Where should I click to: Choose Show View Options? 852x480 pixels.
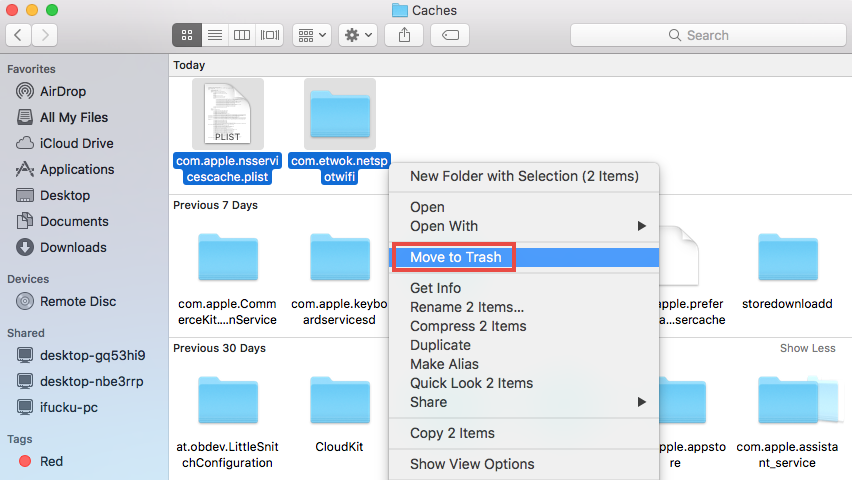coord(524,464)
